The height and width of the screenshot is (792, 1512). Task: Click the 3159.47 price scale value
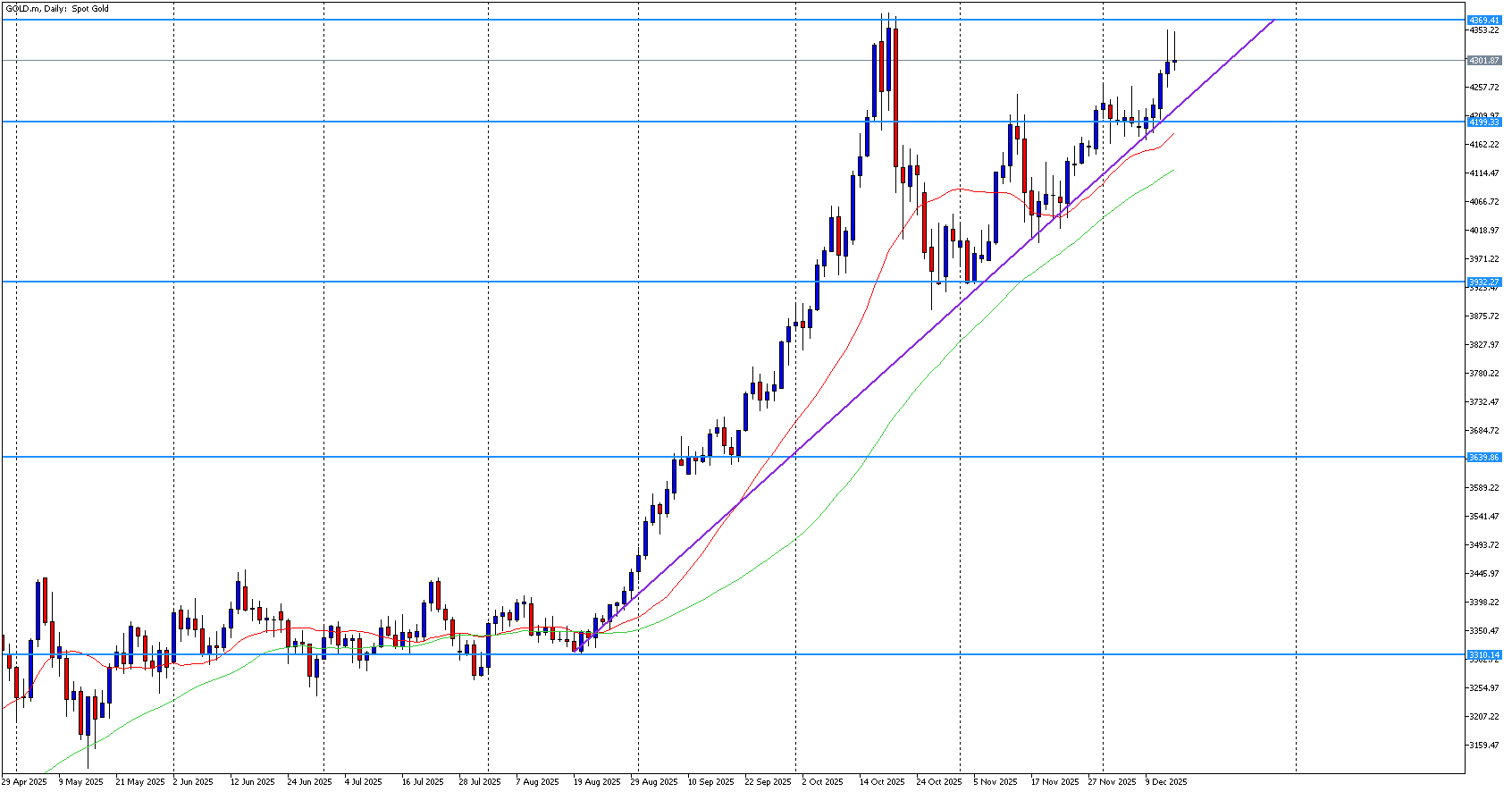click(x=1483, y=746)
